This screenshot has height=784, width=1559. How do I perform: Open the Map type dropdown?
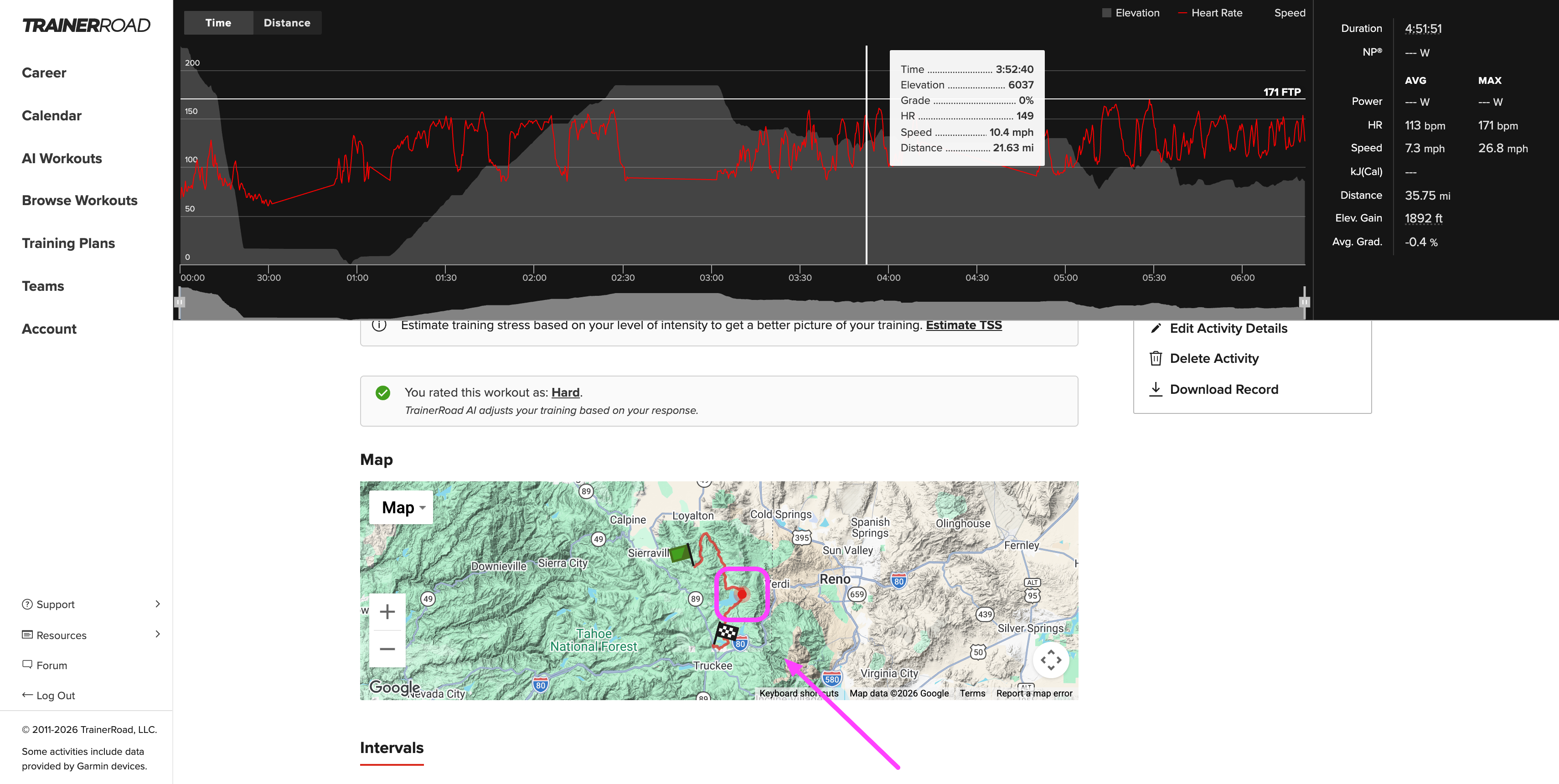pyautogui.click(x=401, y=507)
